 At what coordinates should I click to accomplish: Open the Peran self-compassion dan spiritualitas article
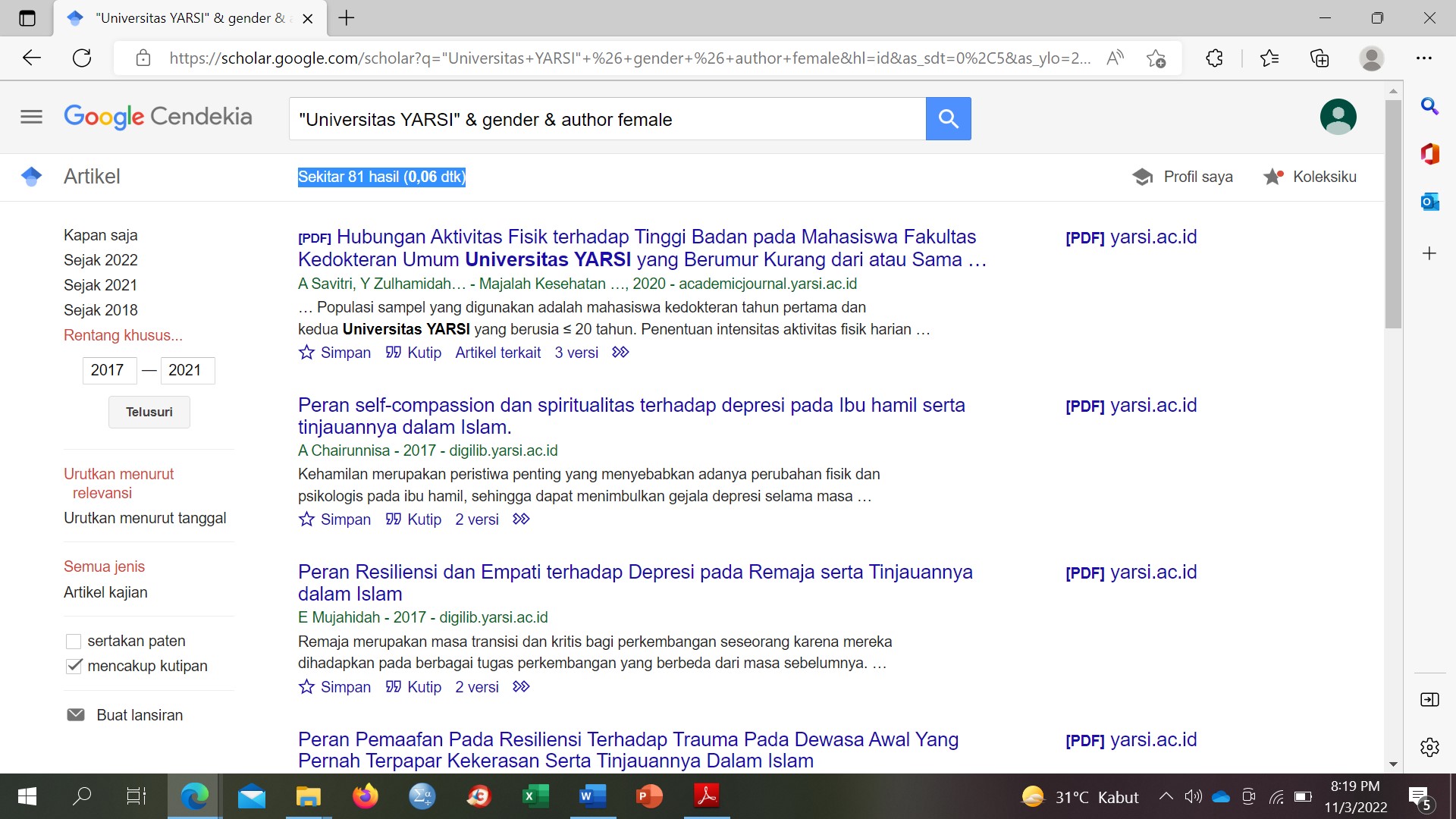631,416
